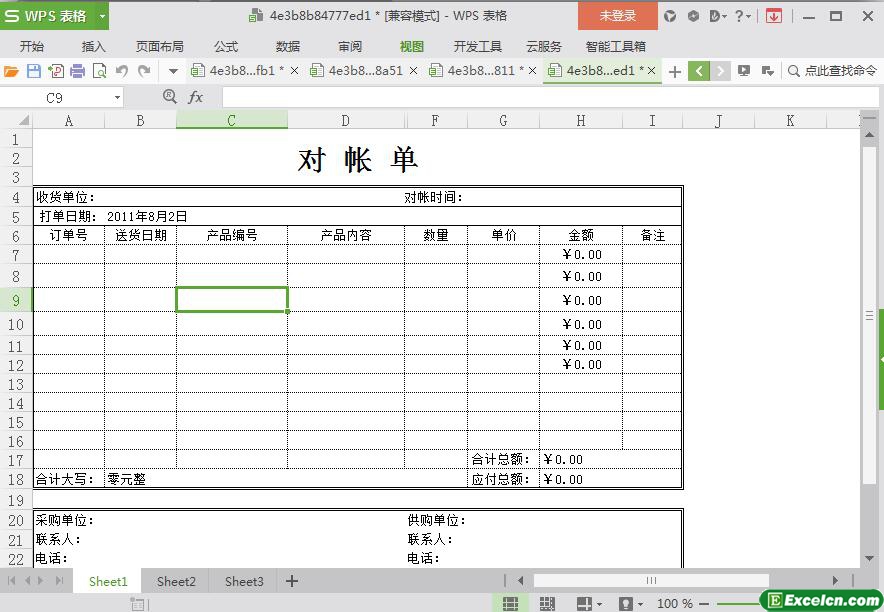Switch to Page Break Preview view
Image resolution: width=884 pixels, height=612 pixels.
pos(547,604)
